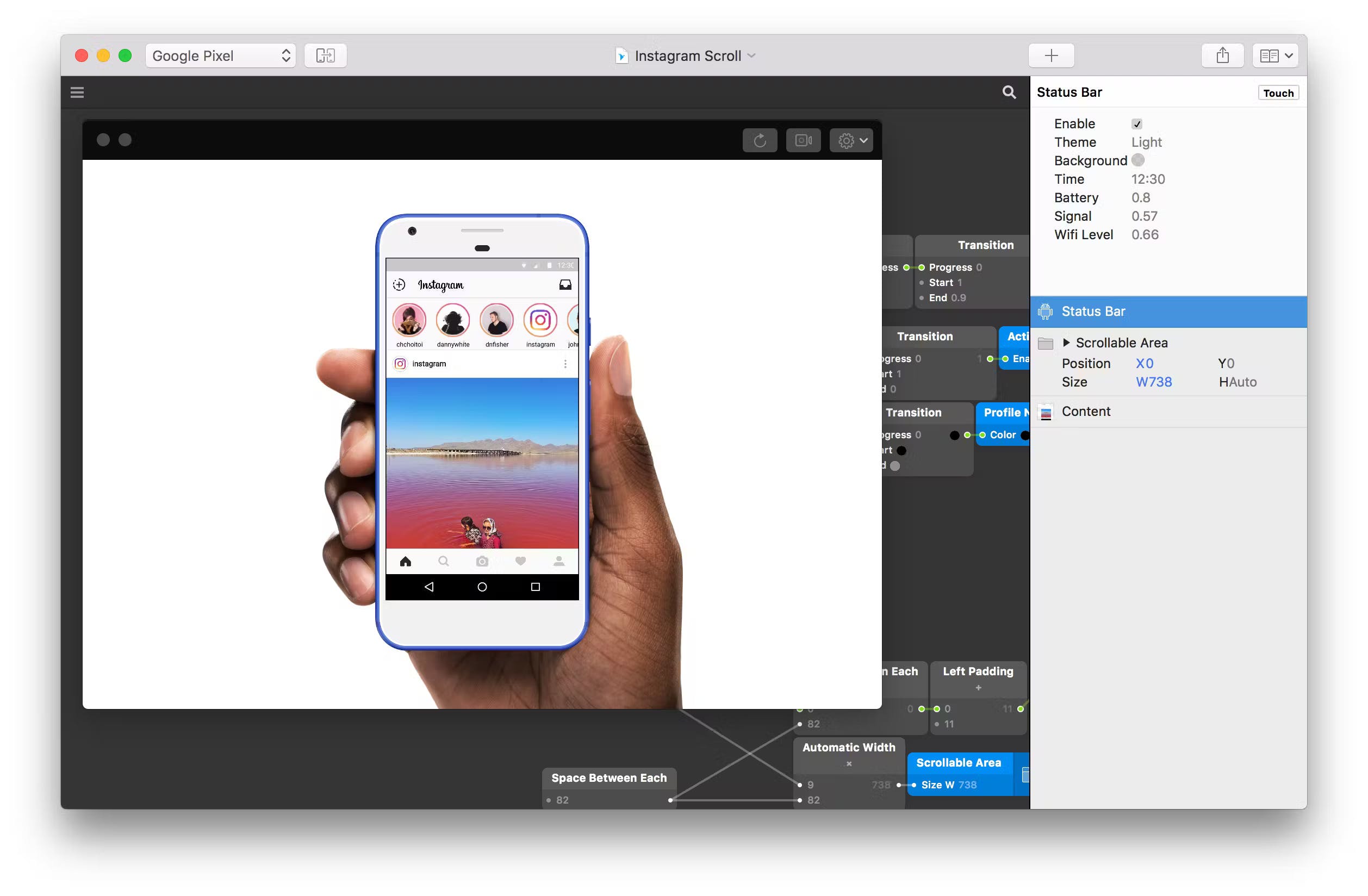Click the search icon in top bar
The width and height of the screenshot is (1368, 896).
(x=1009, y=92)
